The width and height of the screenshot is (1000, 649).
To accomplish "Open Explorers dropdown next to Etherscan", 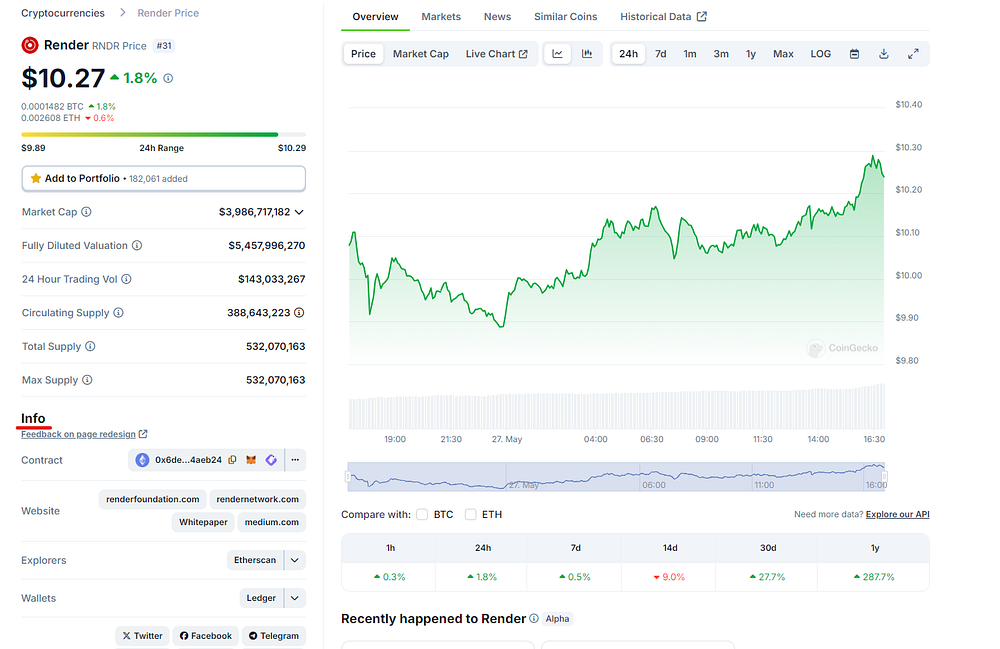I will click(x=295, y=560).
